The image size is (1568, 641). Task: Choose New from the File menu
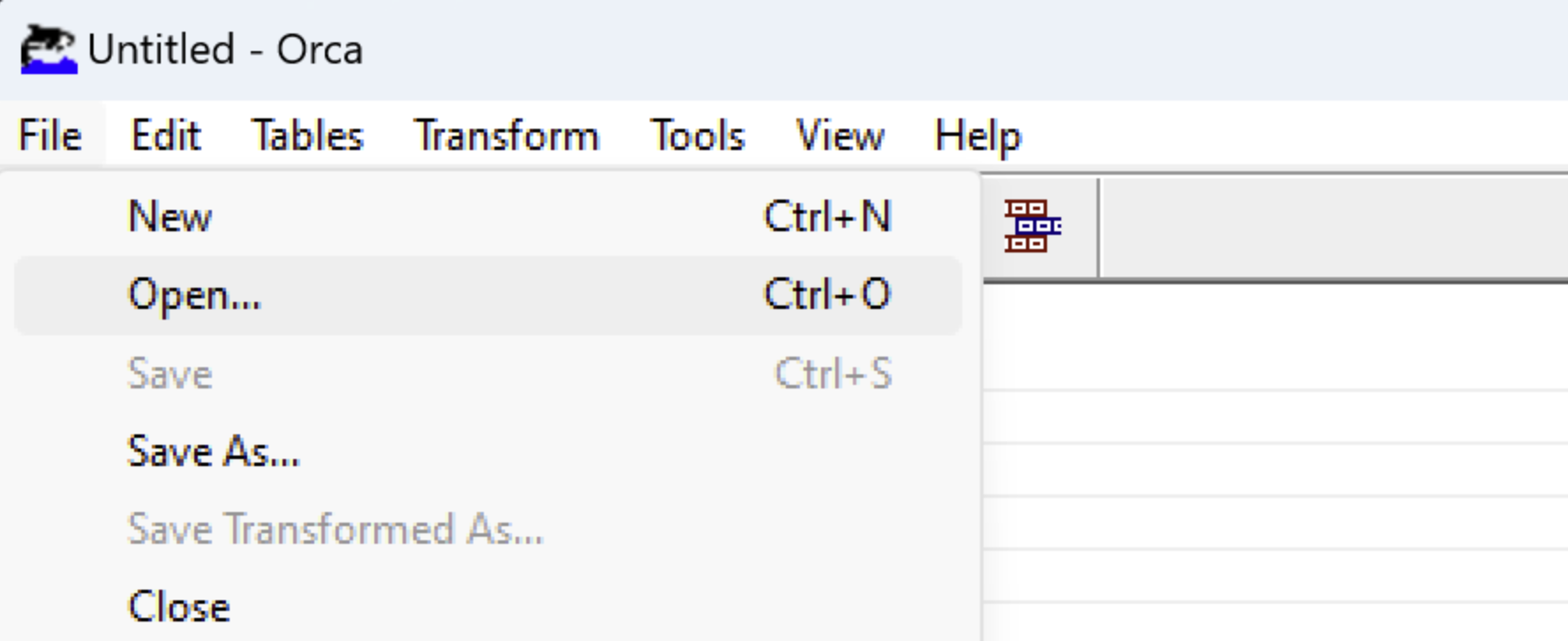(487, 217)
